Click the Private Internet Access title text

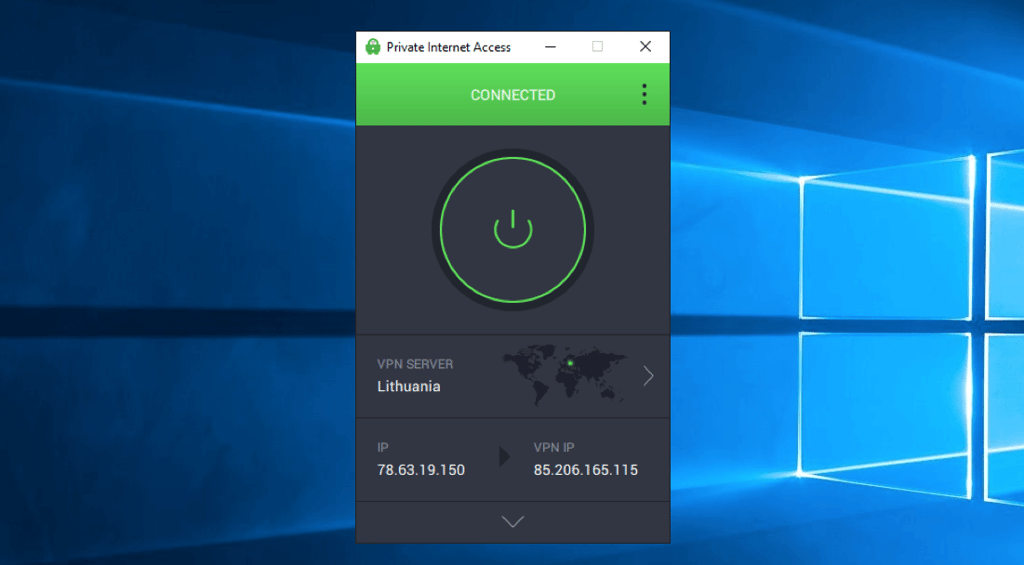click(449, 47)
